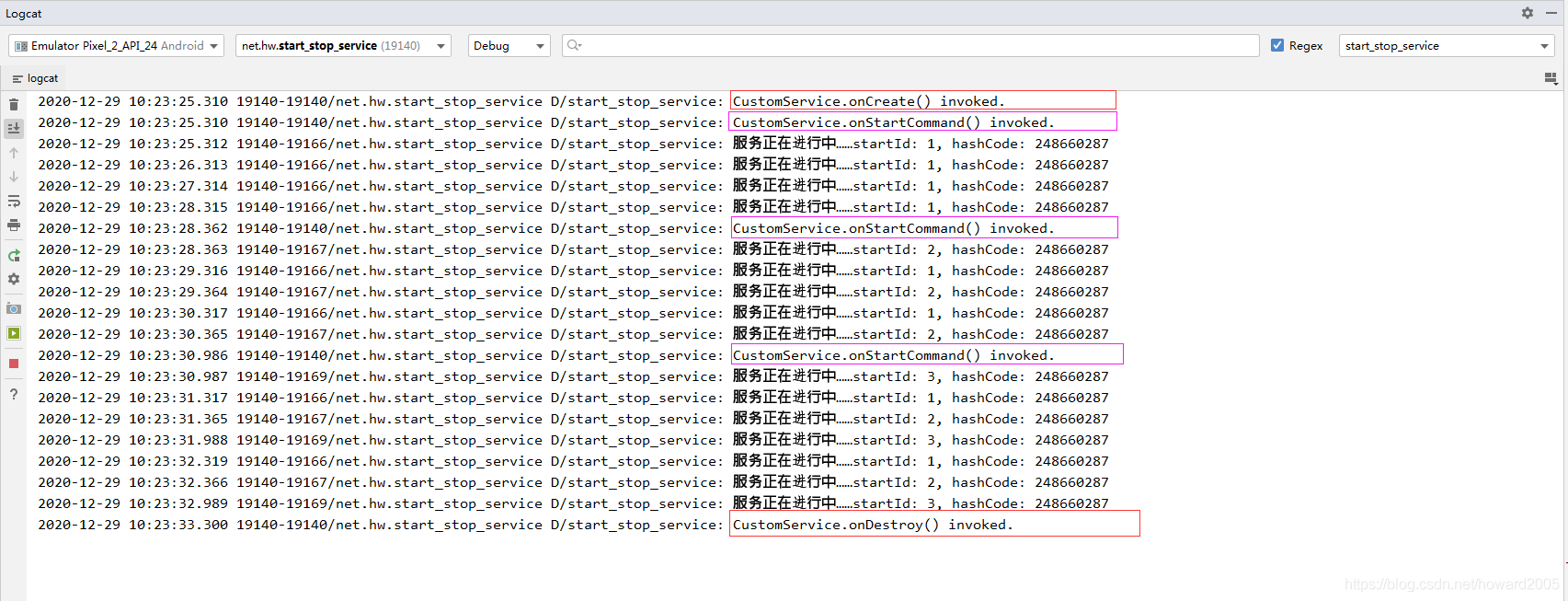Open the Debug log level dropdown
This screenshot has height=601, width=1568.
coord(509,45)
